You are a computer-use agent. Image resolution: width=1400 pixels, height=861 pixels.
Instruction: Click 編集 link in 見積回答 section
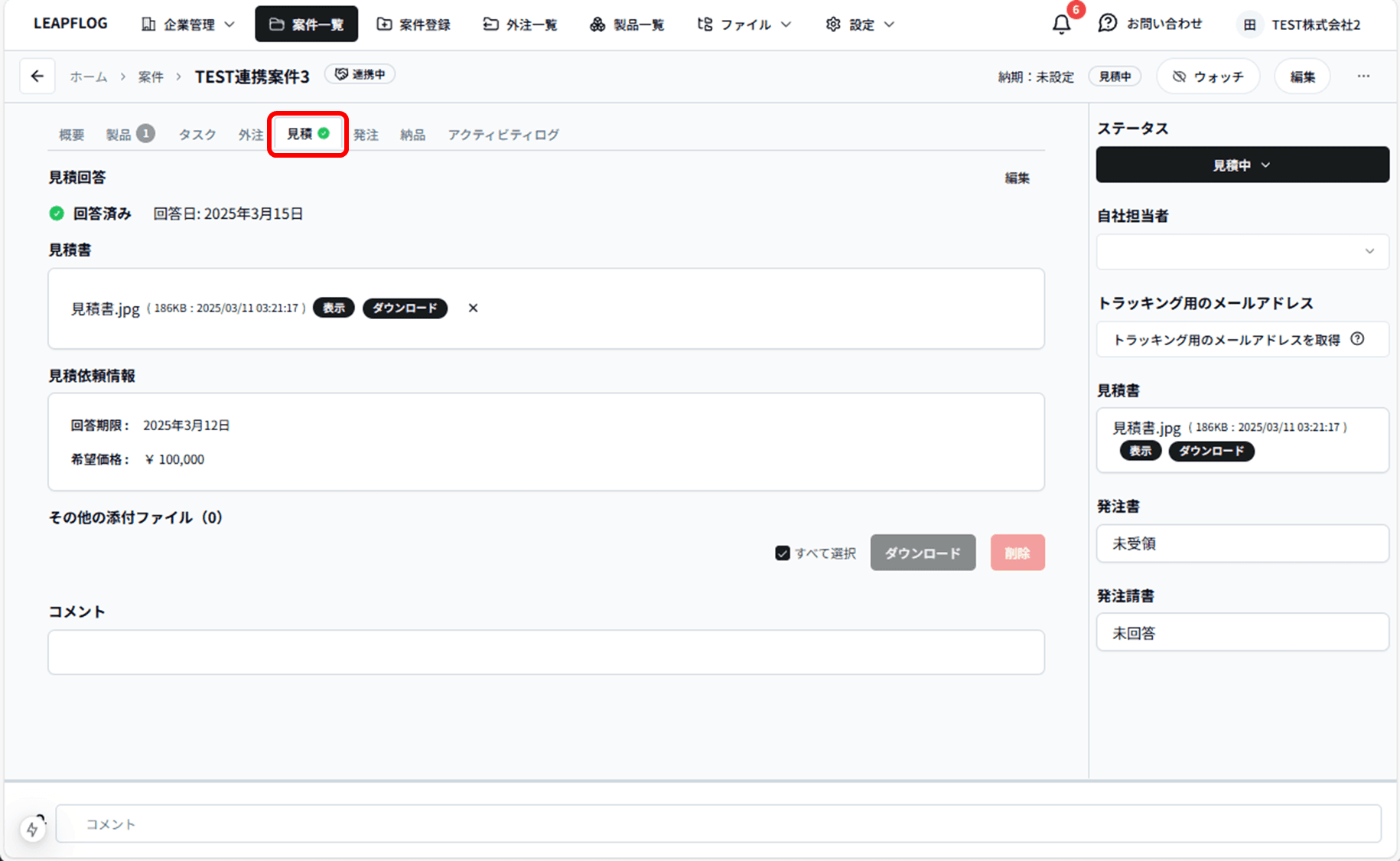pyautogui.click(x=1017, y=178)
